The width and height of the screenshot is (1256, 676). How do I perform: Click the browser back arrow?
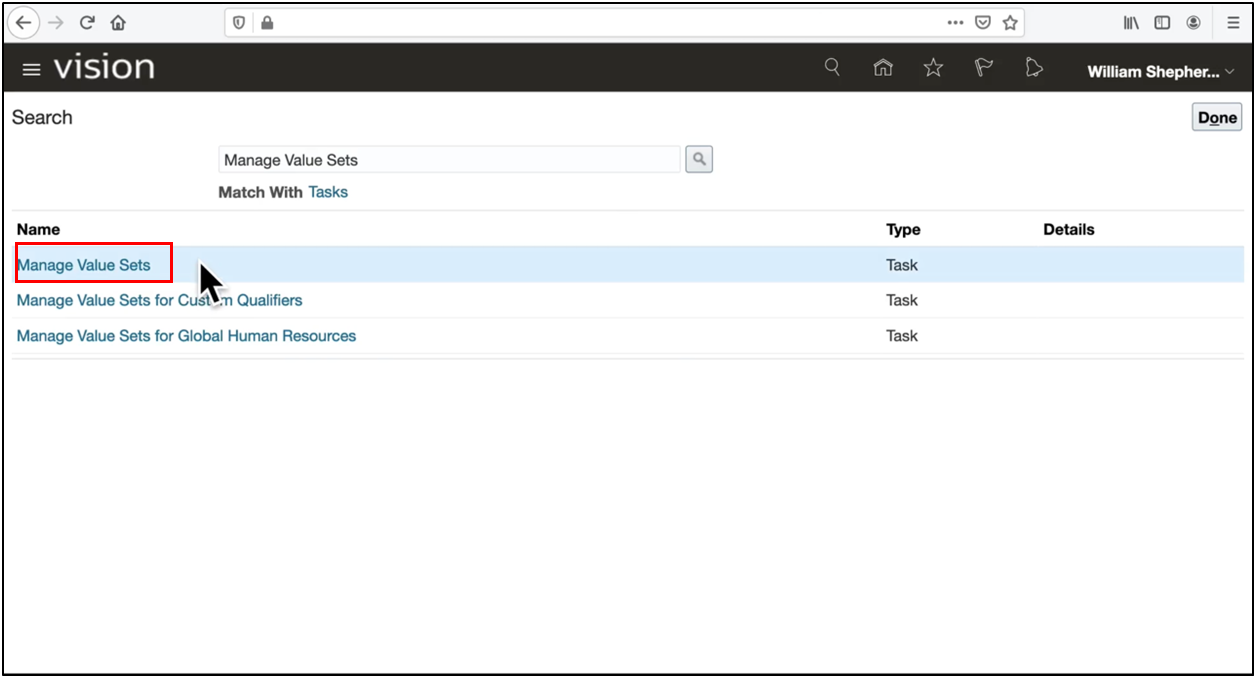coord(24,22)
